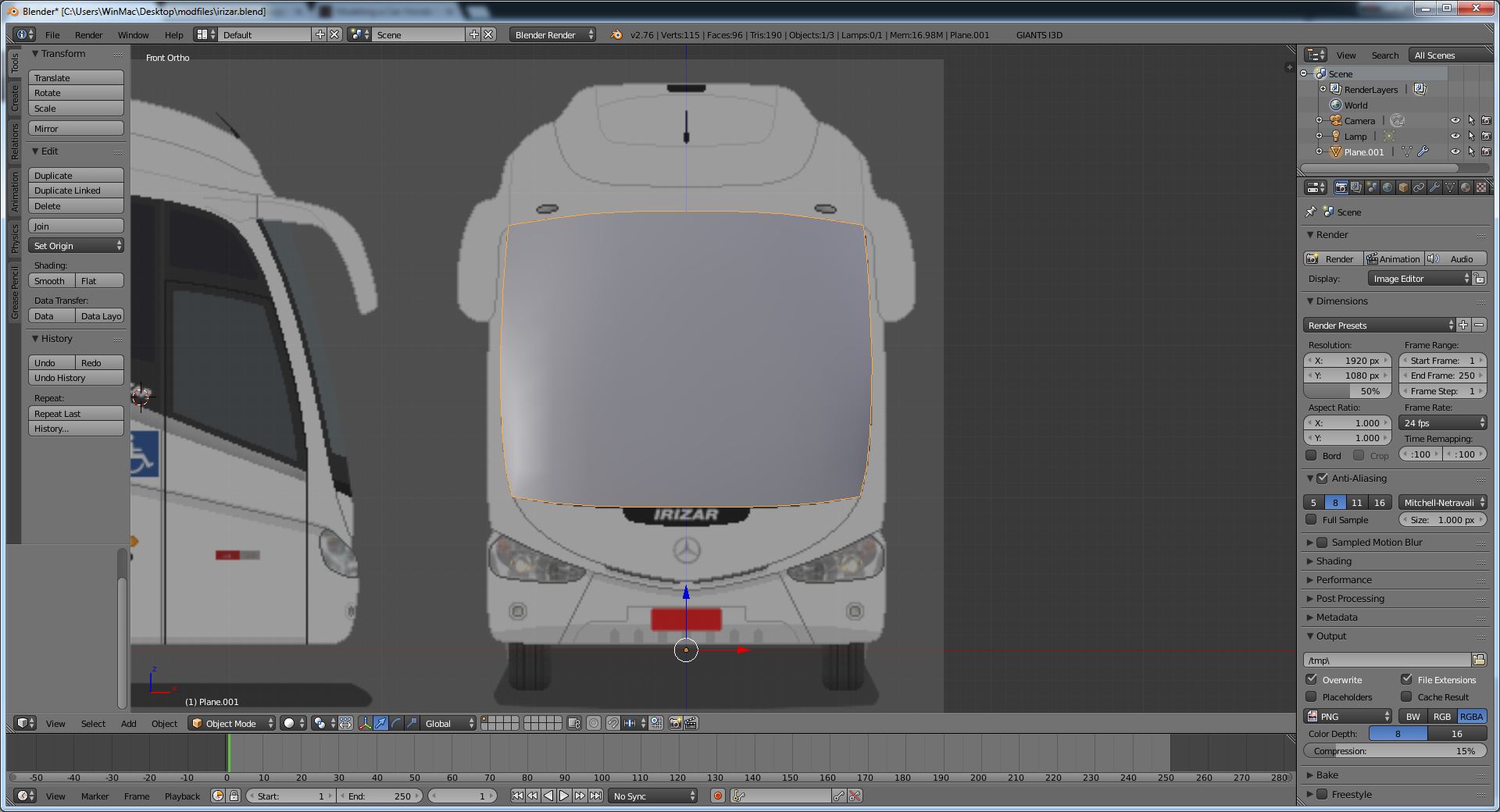Click the Lamp data icon in outliner

click(x=1389, y=136)
